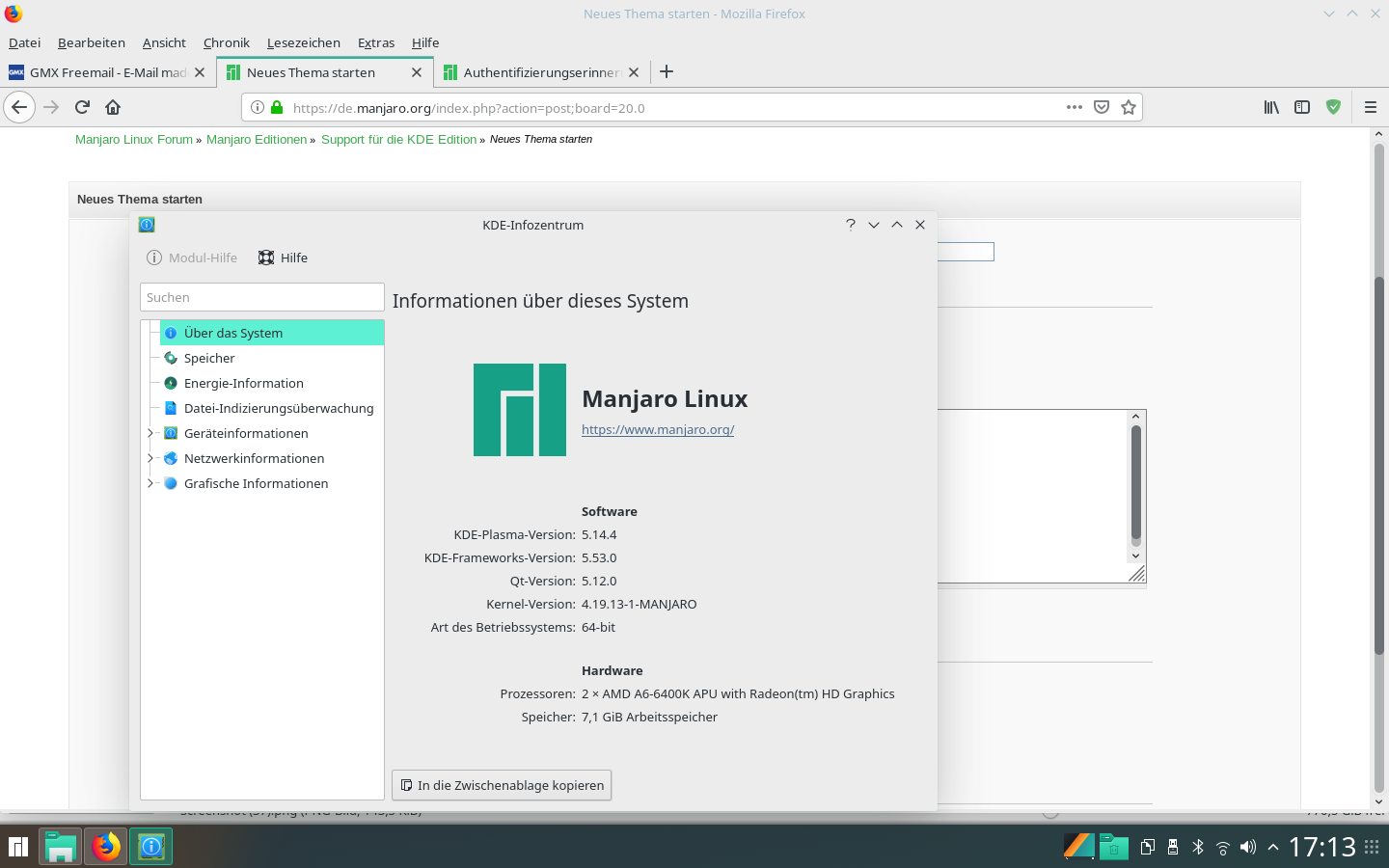Viewport: 1389px width, 868px height.
Task: Show site information icon in address bar
Action: tap(258, 107)
